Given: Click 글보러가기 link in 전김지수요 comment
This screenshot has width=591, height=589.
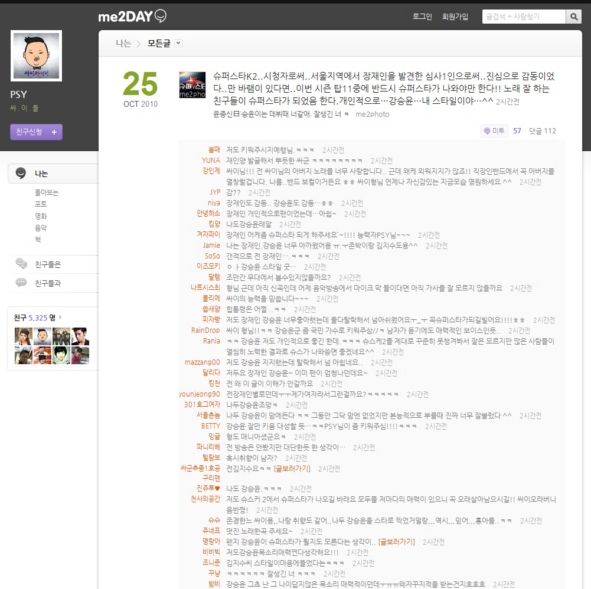Looking at the screenshot, I should click(x=292, y=468).
